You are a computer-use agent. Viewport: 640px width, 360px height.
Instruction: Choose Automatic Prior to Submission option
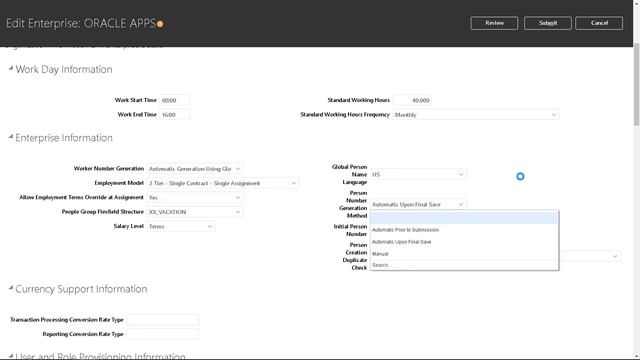405,230
